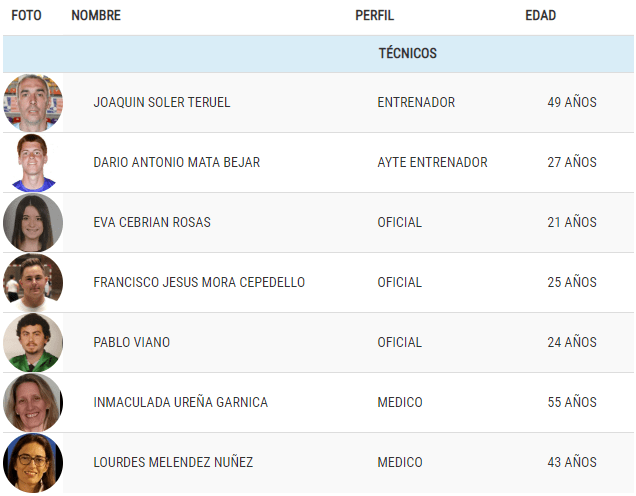Screen dimensions: 636x496
Task: Open Inmaculada Ureña Garnica entry
Action: pos(180,402)
